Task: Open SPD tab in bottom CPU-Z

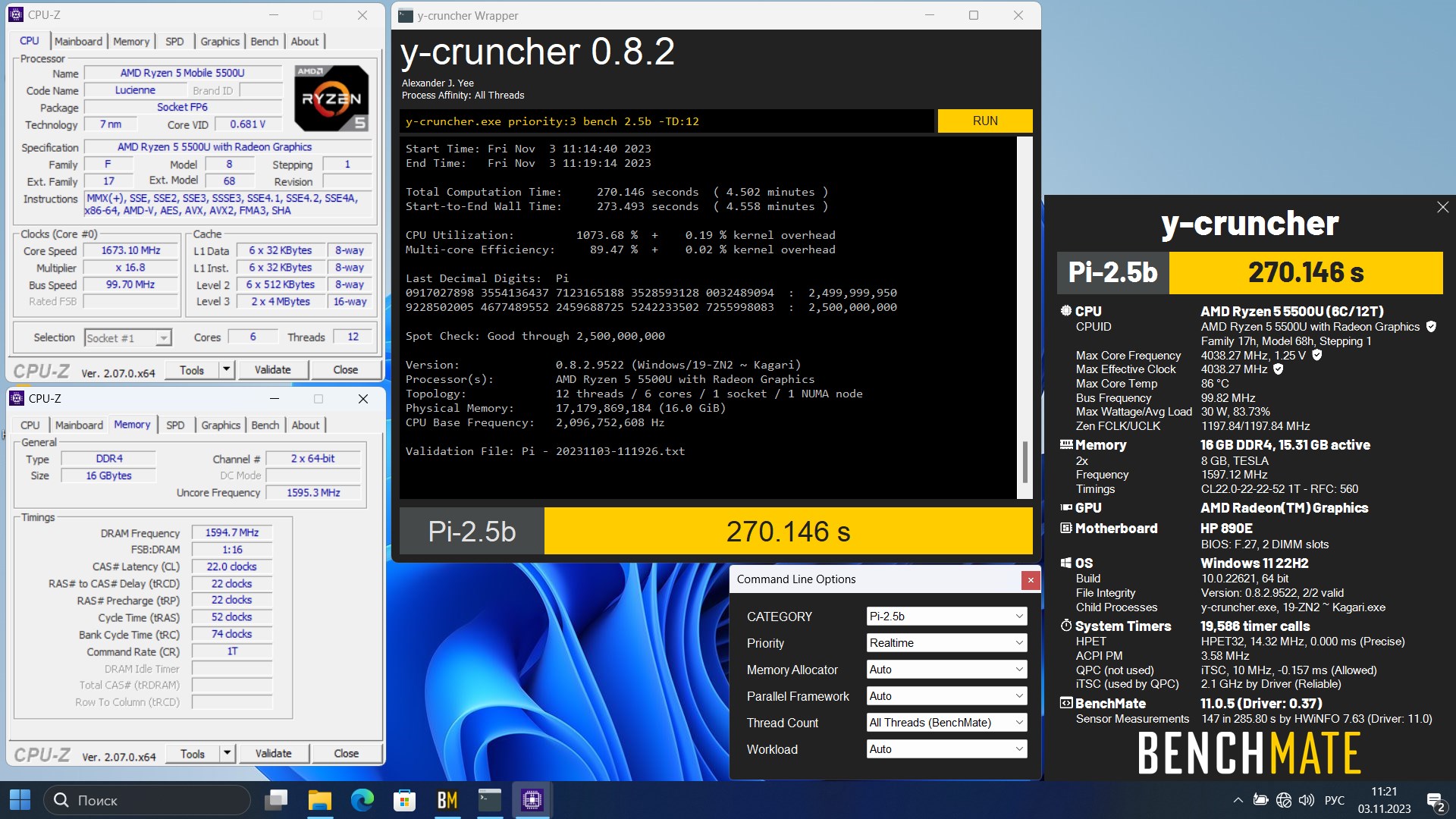Action: click(175, 425)
